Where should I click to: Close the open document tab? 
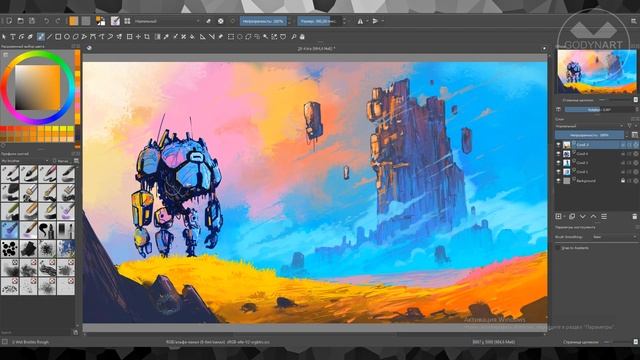click(x=544, y=48)
